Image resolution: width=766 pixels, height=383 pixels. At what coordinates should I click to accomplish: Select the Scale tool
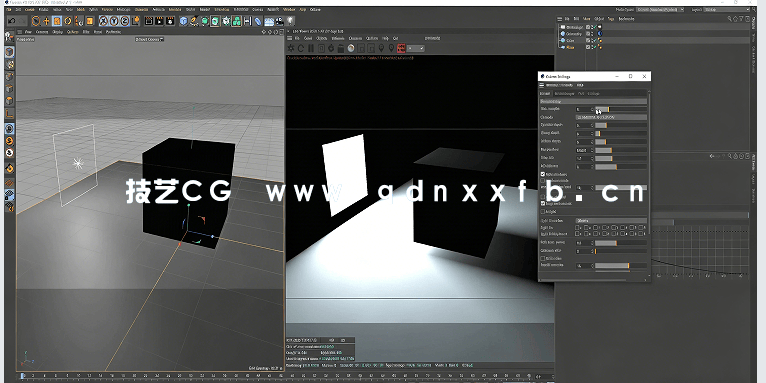57,21
